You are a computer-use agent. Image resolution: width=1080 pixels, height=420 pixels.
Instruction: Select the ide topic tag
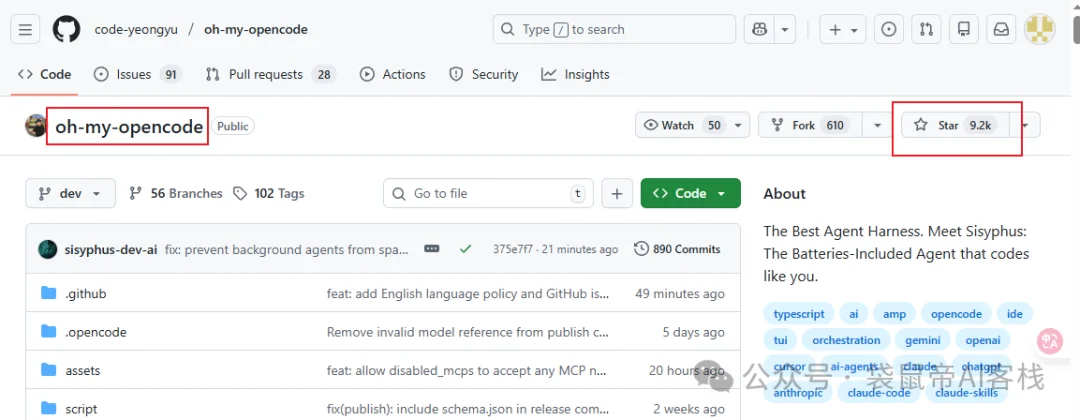[1015, 314]
